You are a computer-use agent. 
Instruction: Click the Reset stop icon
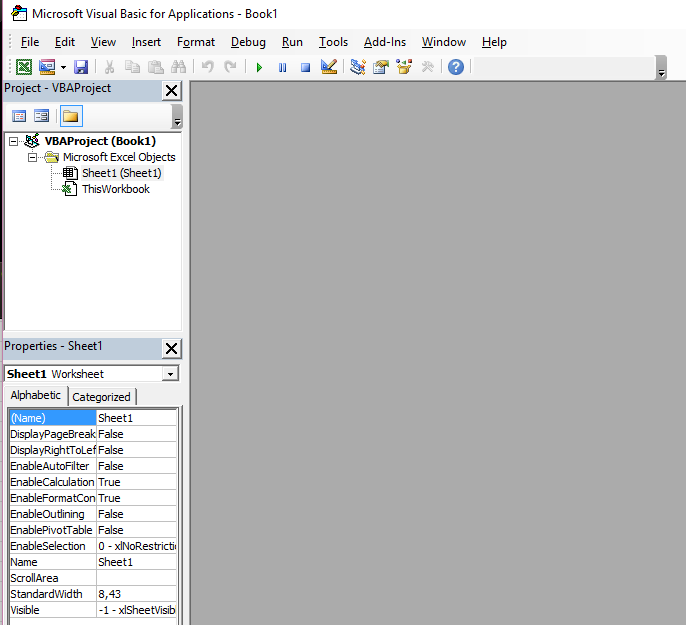tap(305, 67)
